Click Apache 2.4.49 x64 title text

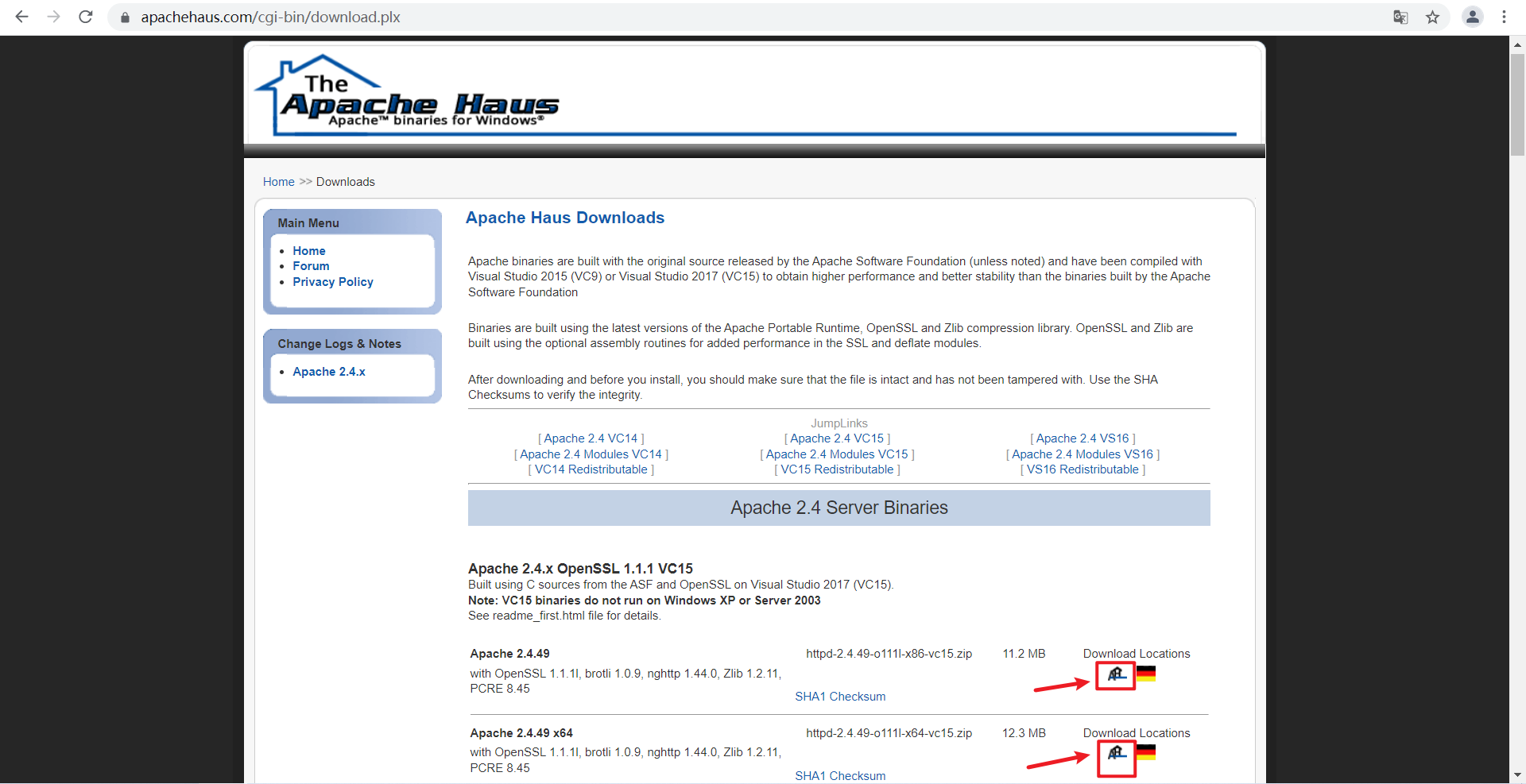(521, 733)
